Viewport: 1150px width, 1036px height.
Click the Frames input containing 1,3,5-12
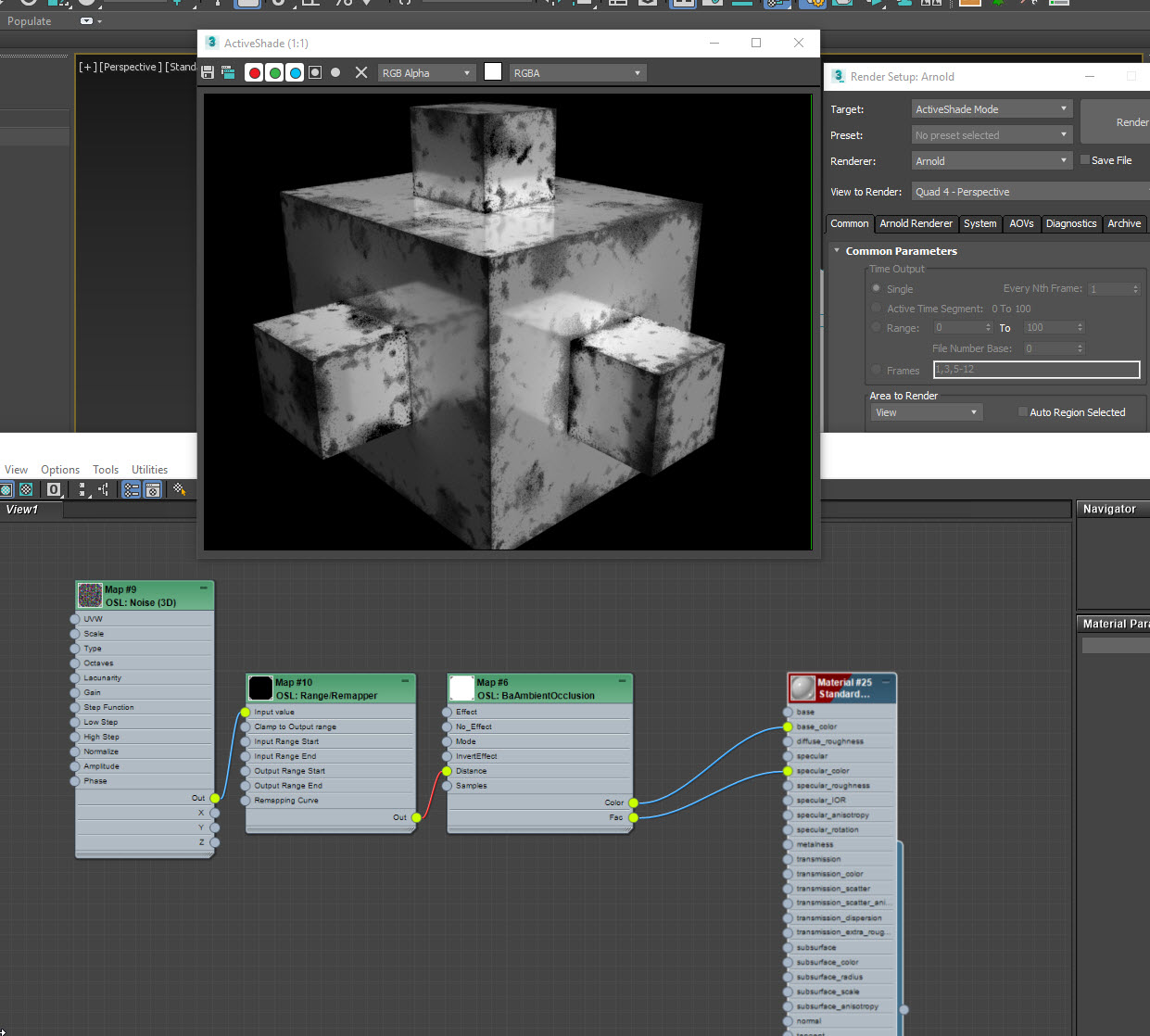pos(1036,370)
